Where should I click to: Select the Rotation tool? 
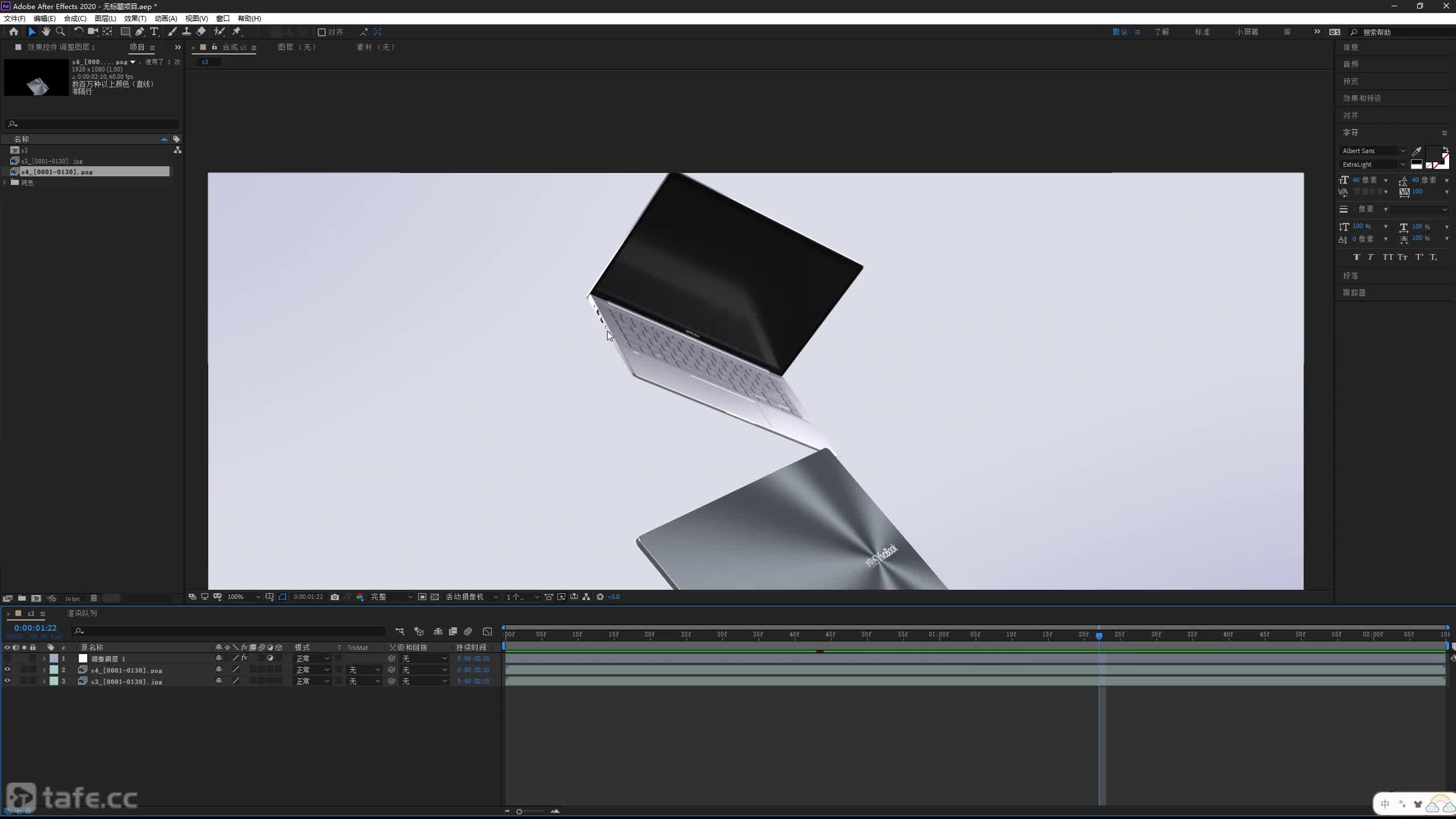tap(78, 32)
